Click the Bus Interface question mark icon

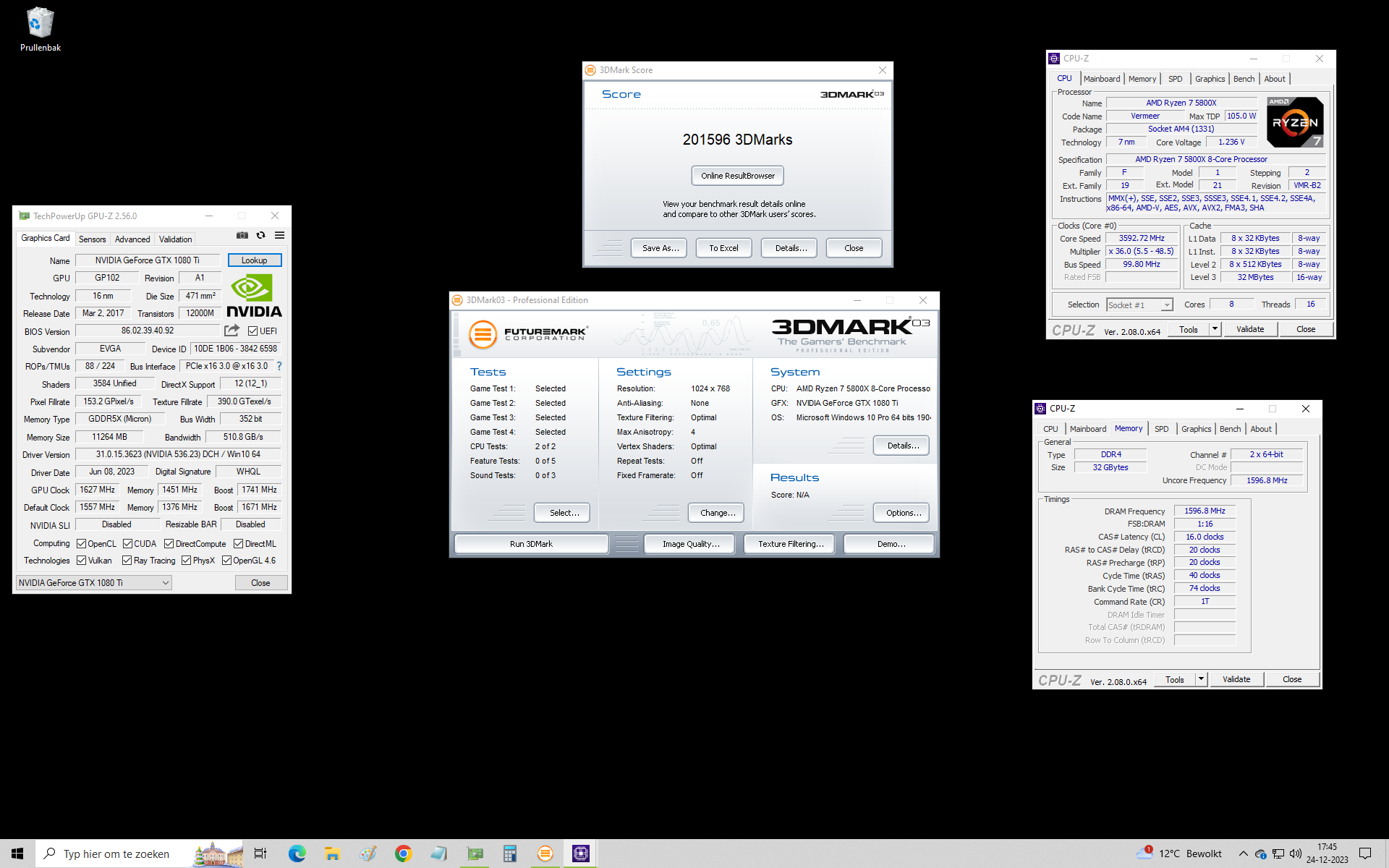pos(279,366)
